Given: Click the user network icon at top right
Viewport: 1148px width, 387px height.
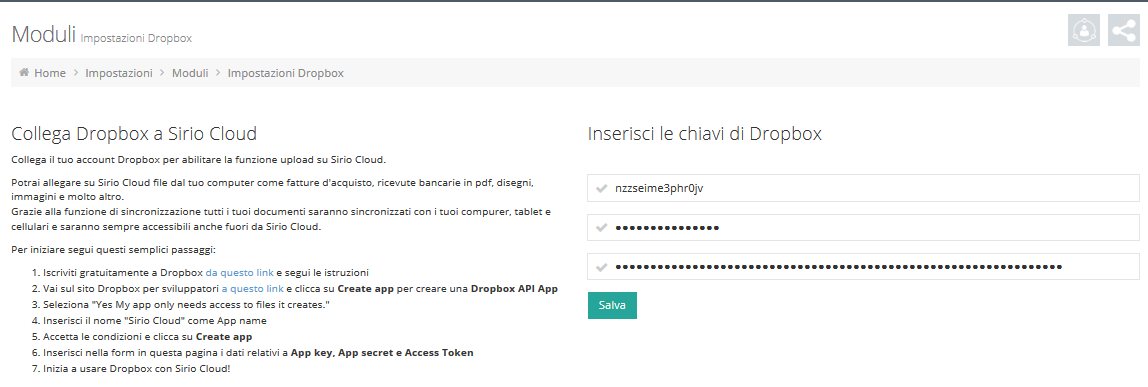Looking at the screenshot, I should pyautogui.click(x=1084, y=30).
